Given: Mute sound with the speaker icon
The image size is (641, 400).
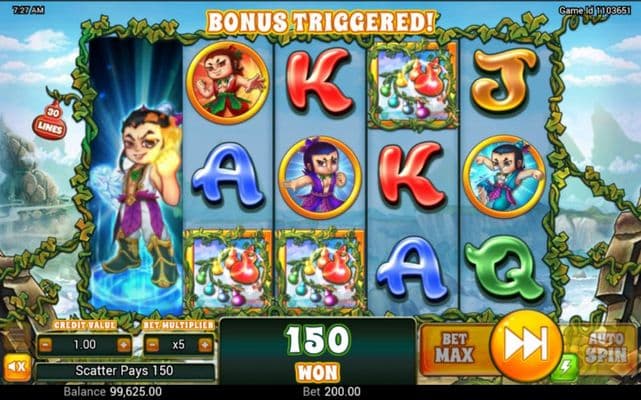Looking at the screenshot, I should 17,367.
